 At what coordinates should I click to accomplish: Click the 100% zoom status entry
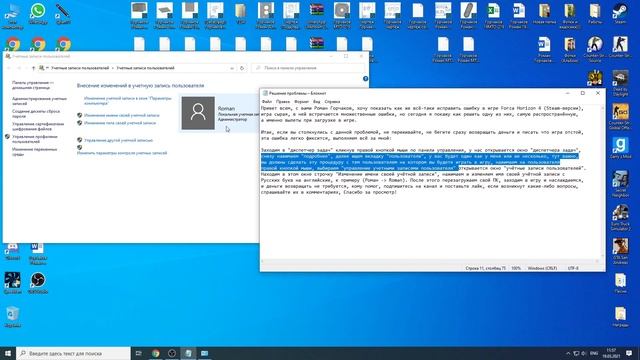click(x=516, y=268)
